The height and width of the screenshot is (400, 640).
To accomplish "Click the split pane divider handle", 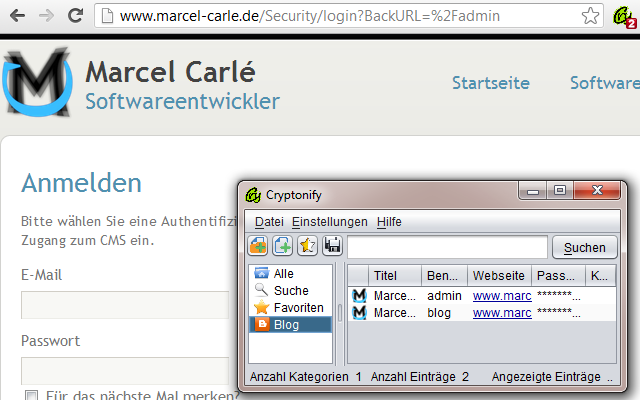I will [340, 313].
